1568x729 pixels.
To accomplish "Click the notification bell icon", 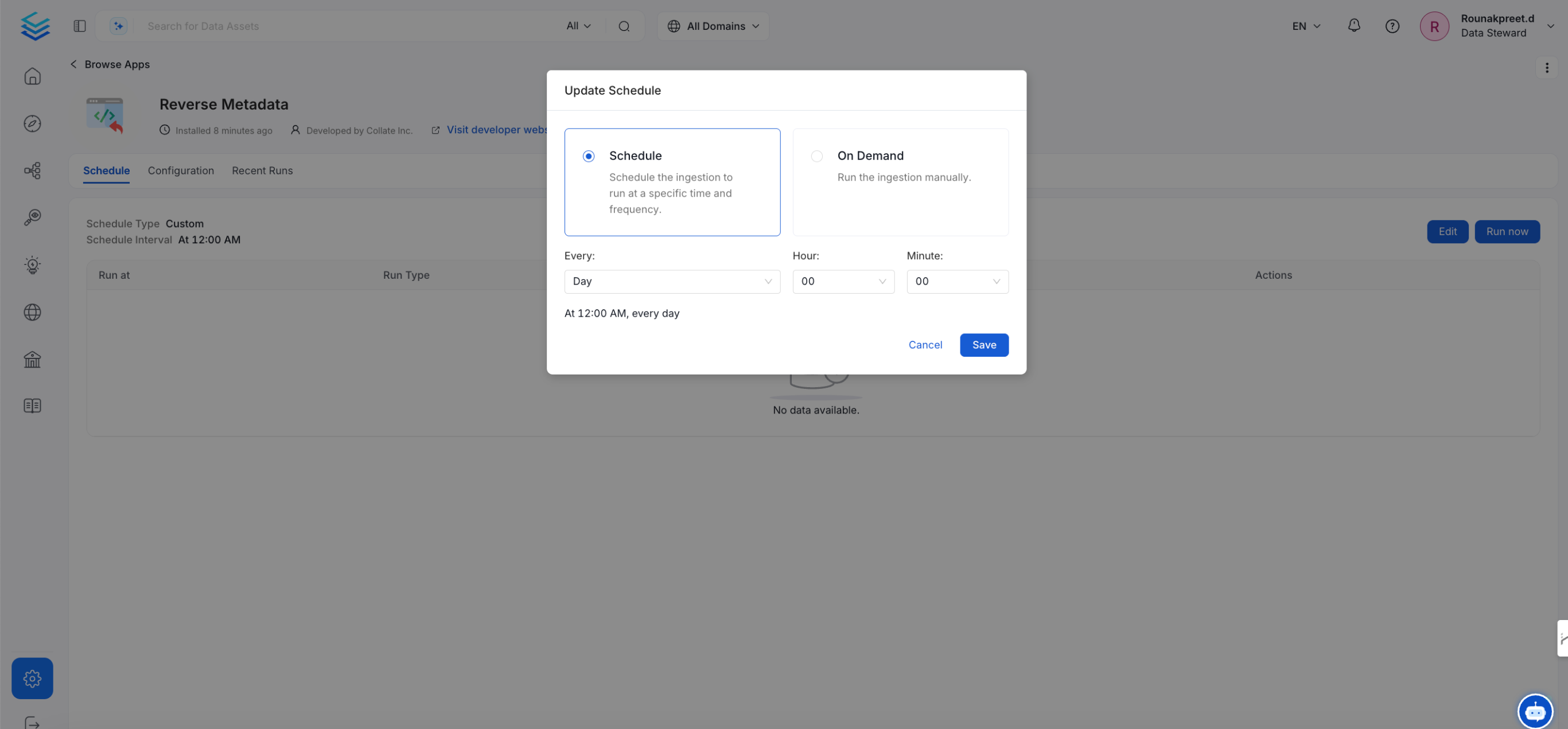I will 1354,26.
